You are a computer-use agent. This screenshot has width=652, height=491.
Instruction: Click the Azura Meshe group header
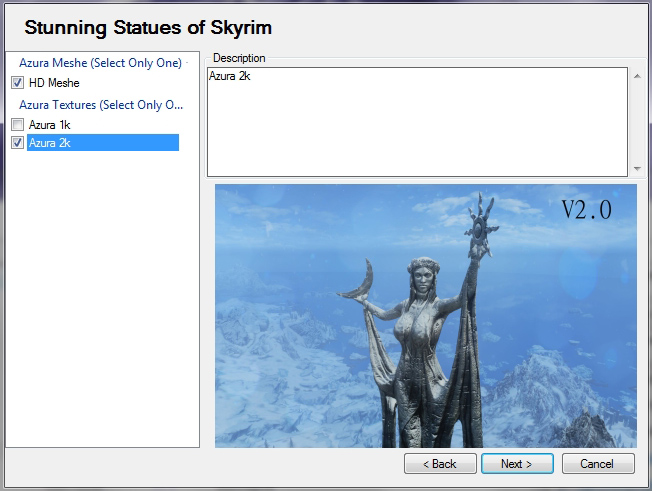(x=100, y=63)
